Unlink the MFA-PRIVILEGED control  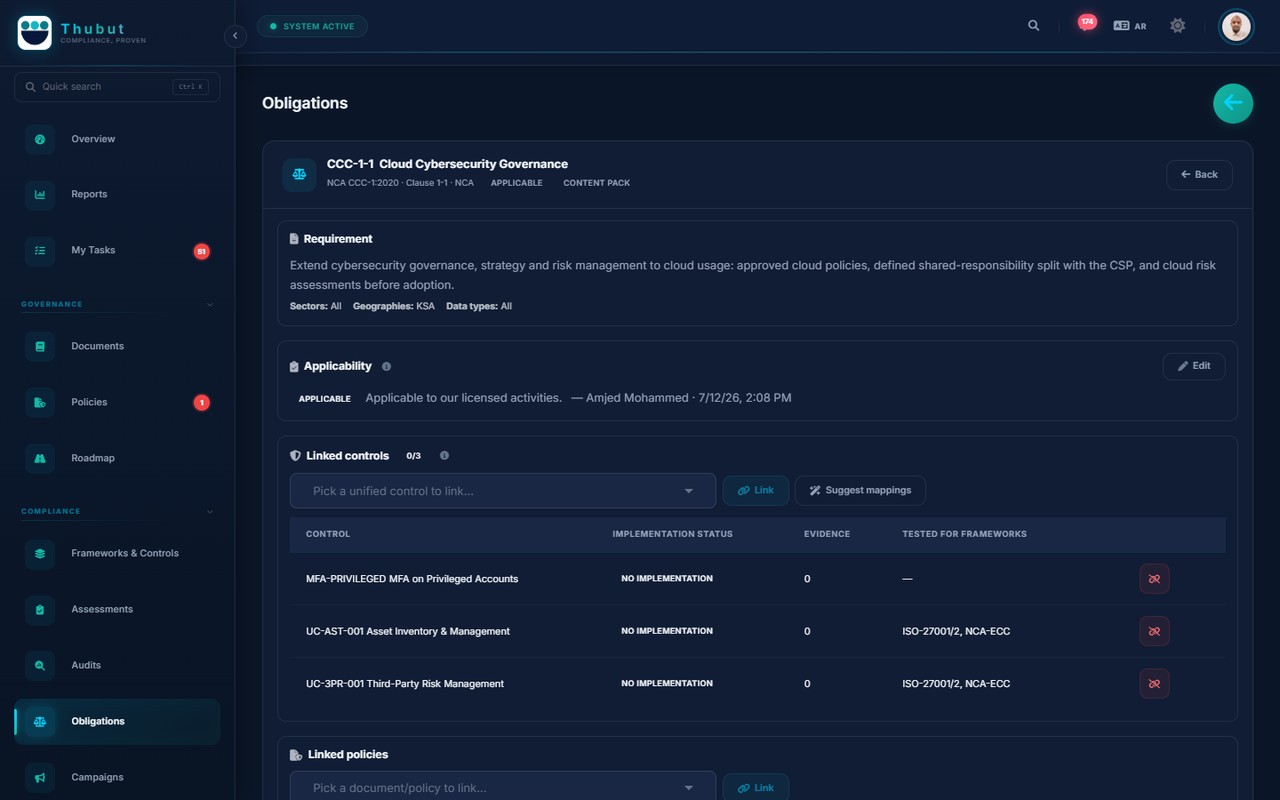[1154, 579]
